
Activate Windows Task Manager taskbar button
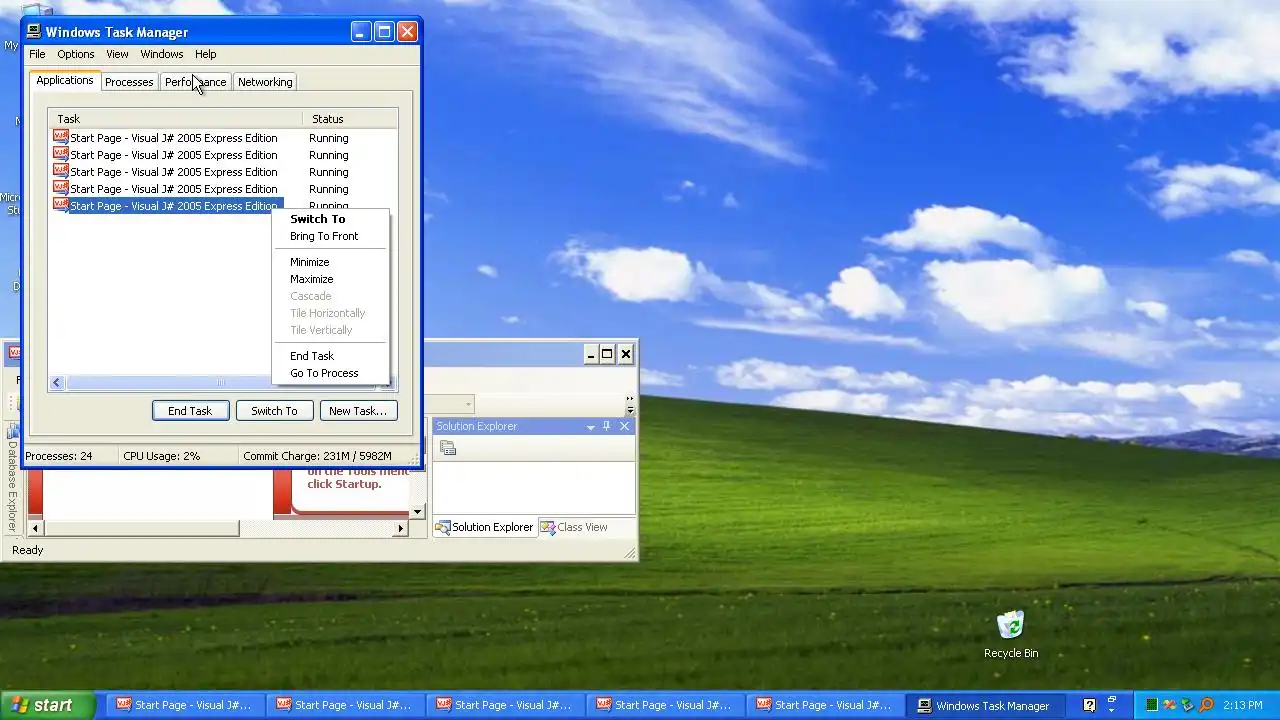pos(985,705)
